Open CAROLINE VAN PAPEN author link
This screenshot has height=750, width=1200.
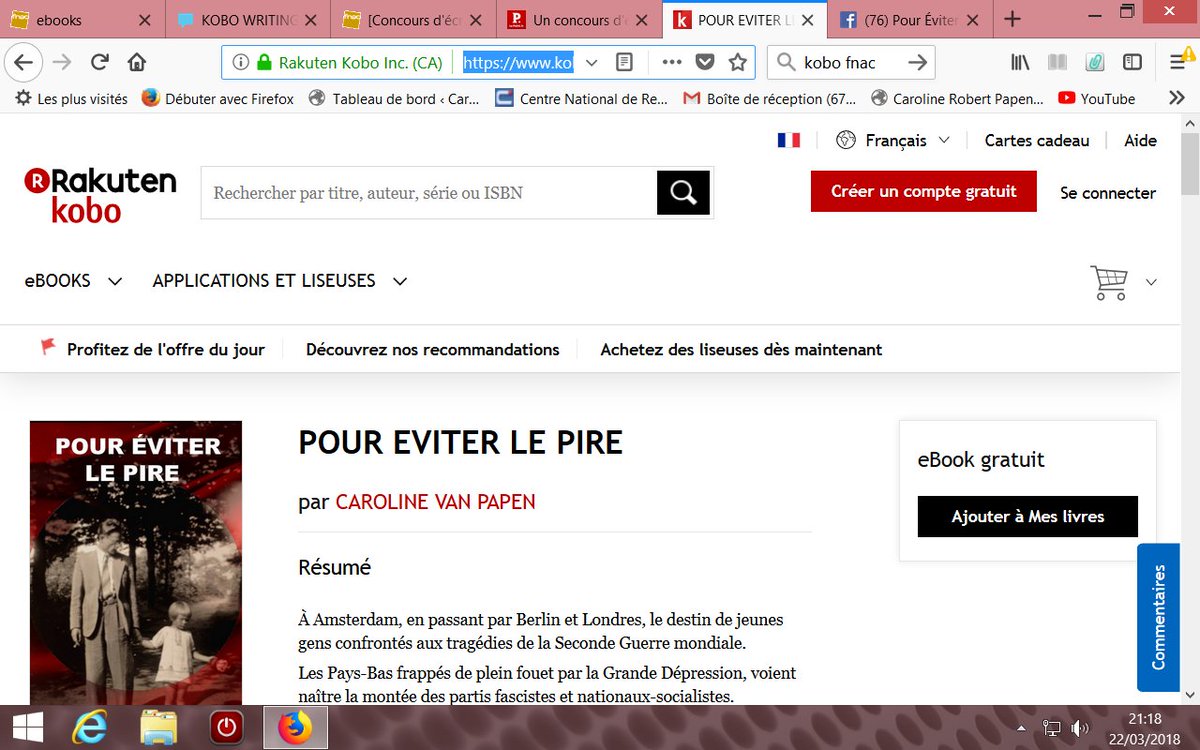[x=435, y=502]
